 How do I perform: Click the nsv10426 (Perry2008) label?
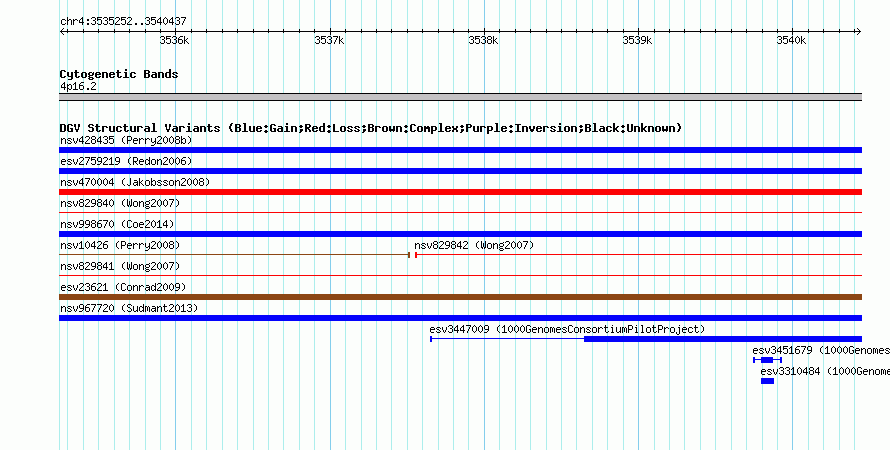click(x=120, y=245)
